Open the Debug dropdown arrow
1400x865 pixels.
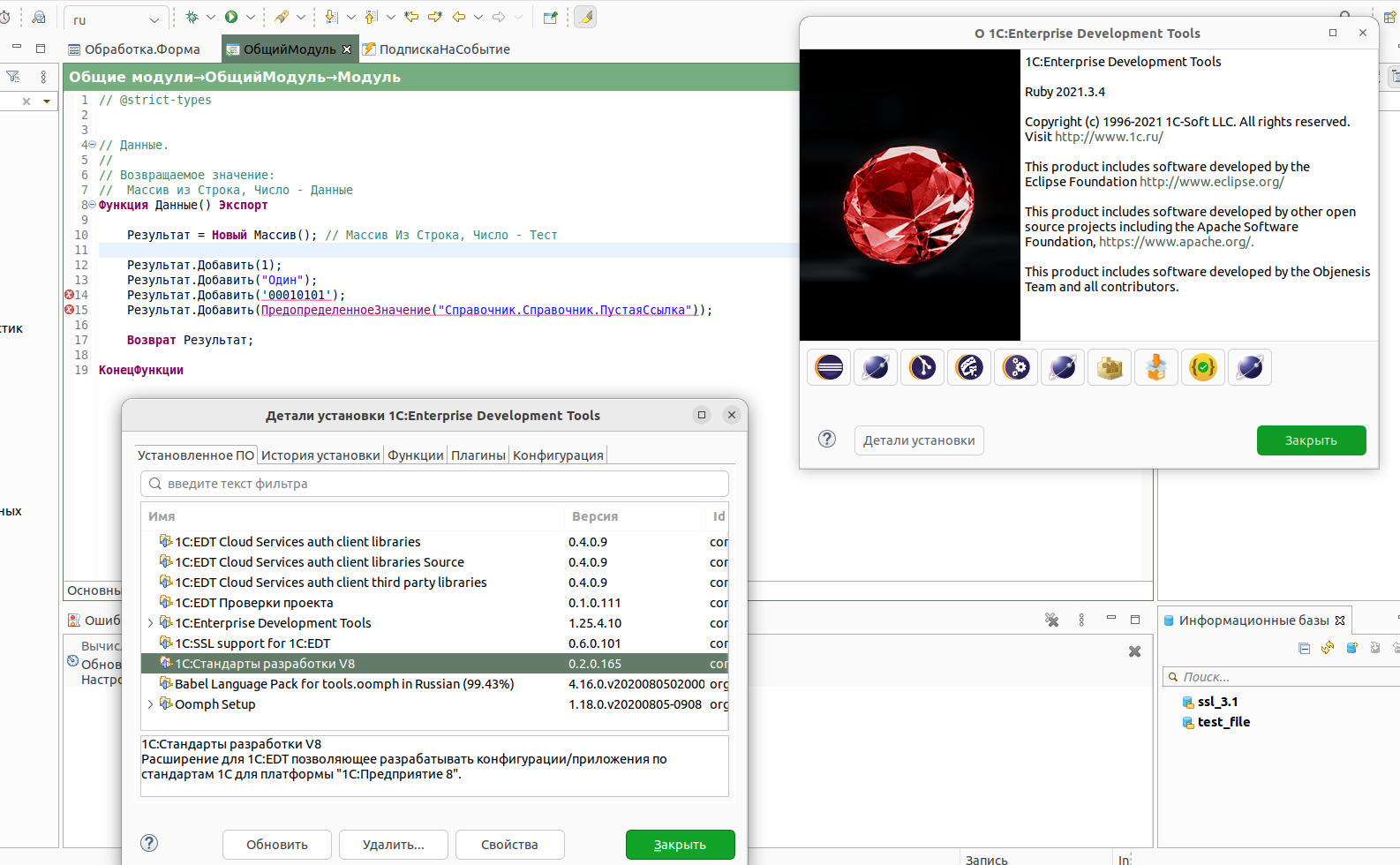tap(211, 17)
